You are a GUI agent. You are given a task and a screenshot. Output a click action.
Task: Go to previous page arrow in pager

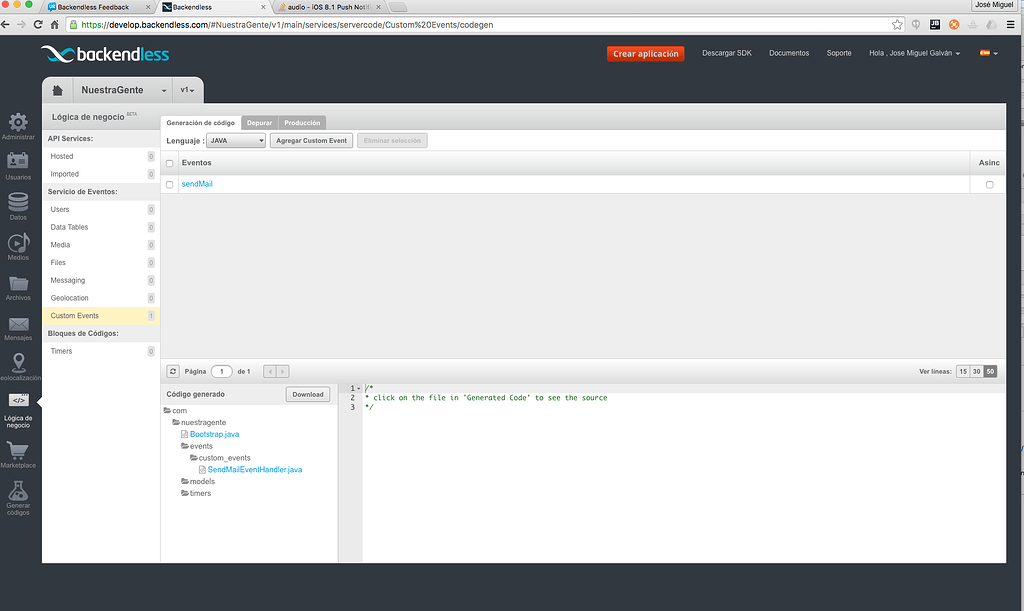[270, 371]
